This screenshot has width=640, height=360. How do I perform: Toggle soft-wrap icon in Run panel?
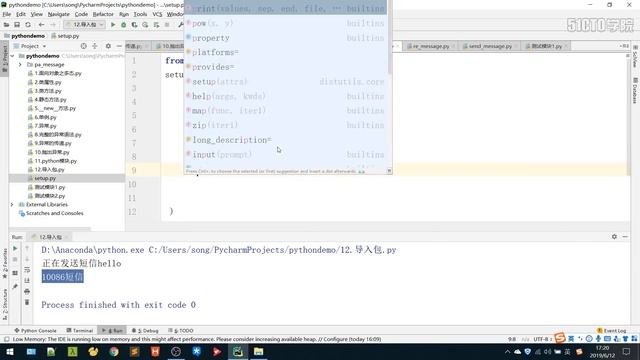(x=27, y=270)
